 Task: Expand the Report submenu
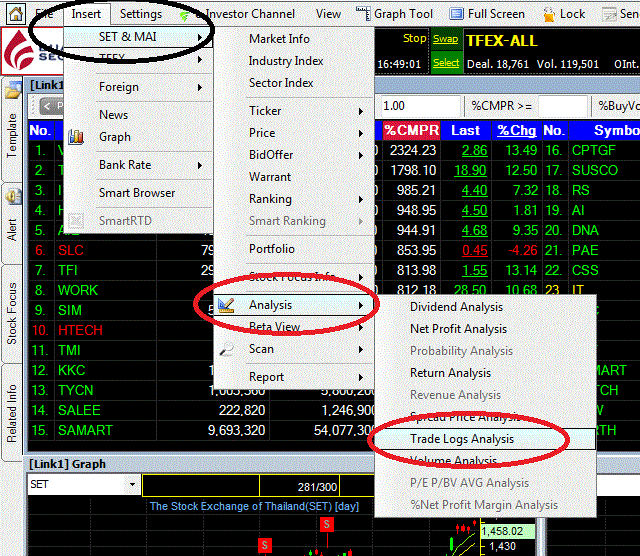[x=294, y=377]
